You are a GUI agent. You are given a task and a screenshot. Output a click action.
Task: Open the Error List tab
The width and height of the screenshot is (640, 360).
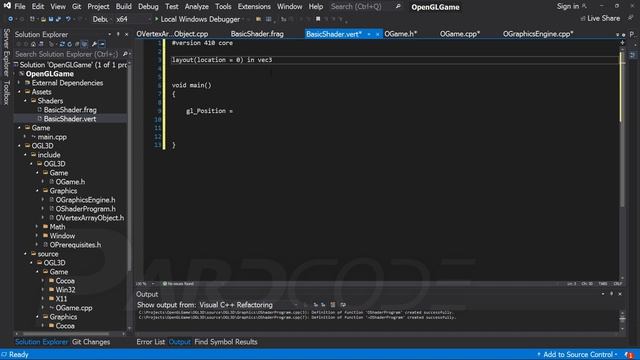coord(151,342)
